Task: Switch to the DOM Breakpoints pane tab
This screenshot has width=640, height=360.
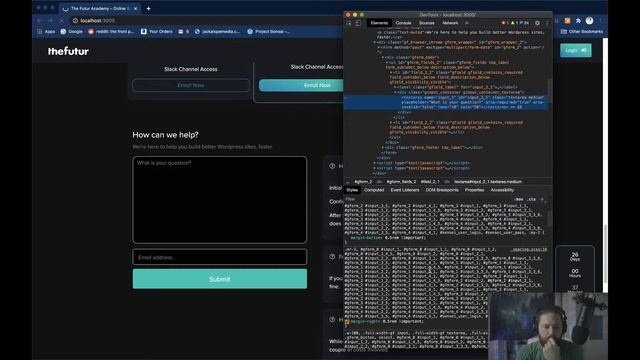Action: pyautogui.click(x=442, y=190)
